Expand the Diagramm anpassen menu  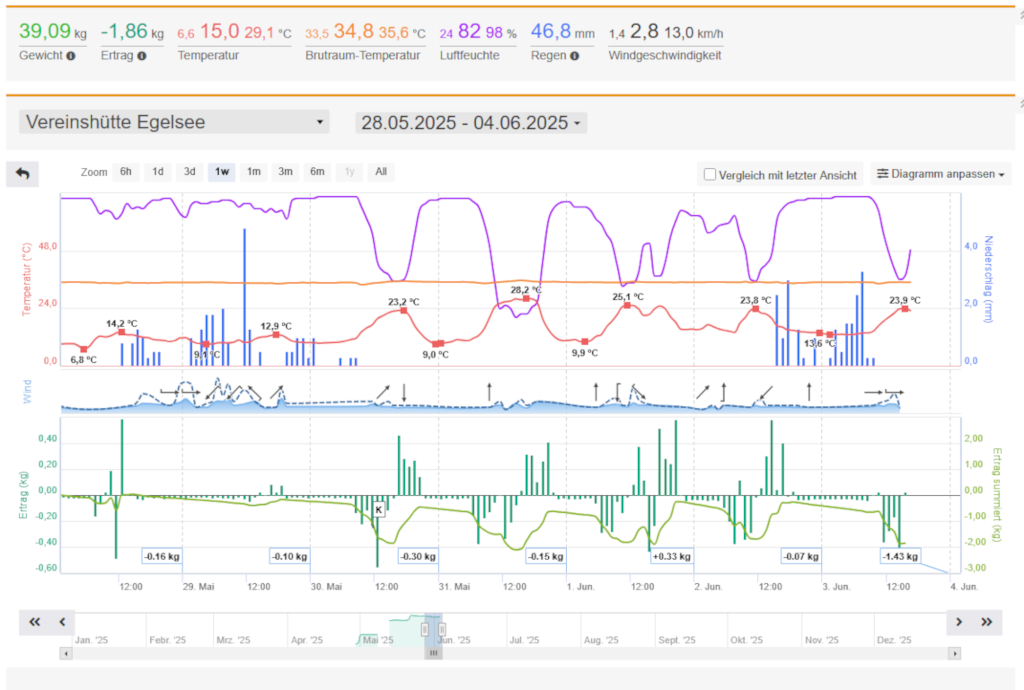[x=941, y=174]
